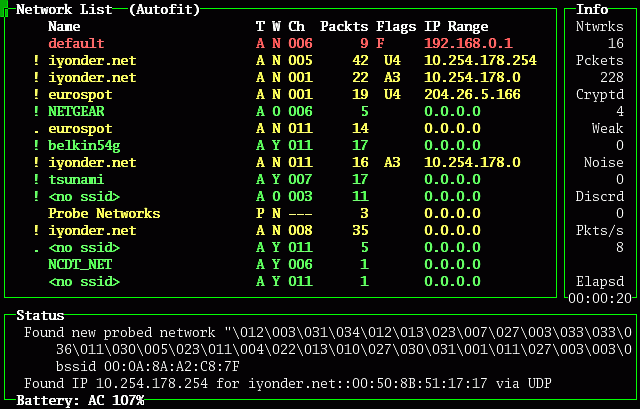Image resolution: width=640 pixels, height=409 pixels.
Task: Select the 'Probe Networks' group row
Action: pos(104,213)
